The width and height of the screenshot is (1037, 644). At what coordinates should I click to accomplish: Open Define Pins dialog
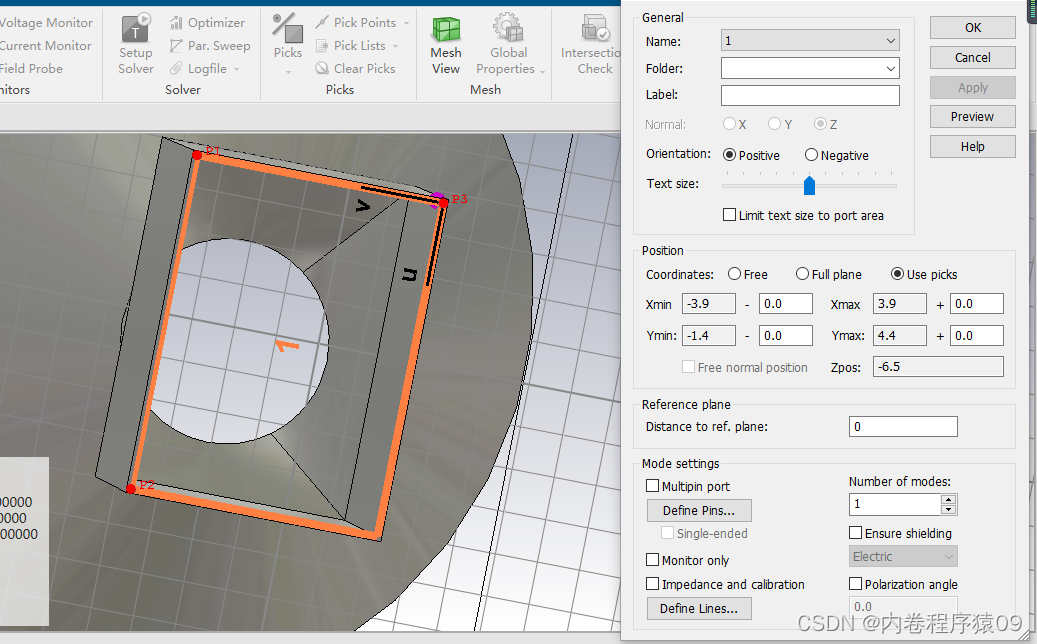click(x=699, y=510)
